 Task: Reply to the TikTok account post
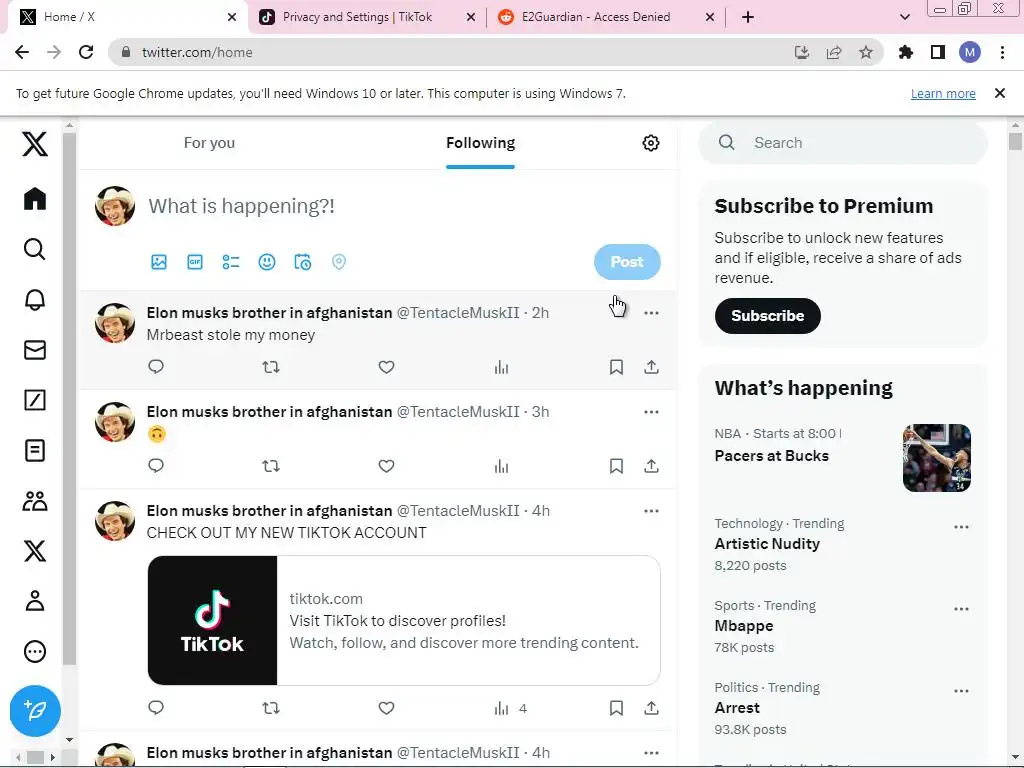coord(155,707)
